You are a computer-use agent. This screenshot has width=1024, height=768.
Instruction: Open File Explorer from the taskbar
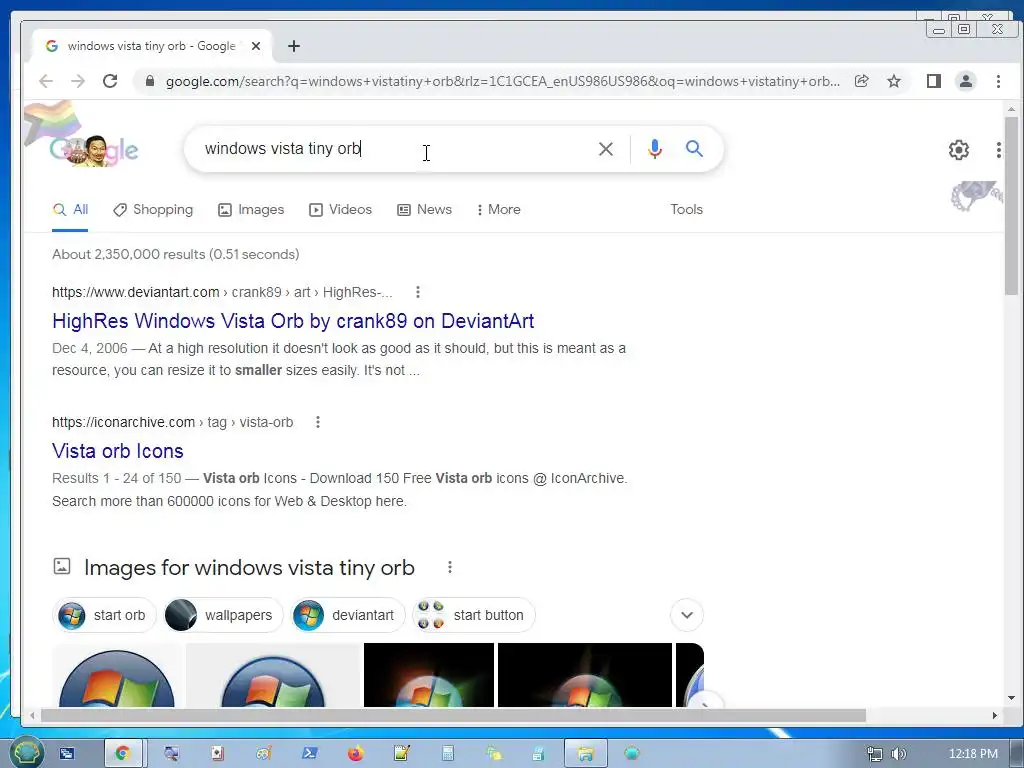tap(585, 754)
